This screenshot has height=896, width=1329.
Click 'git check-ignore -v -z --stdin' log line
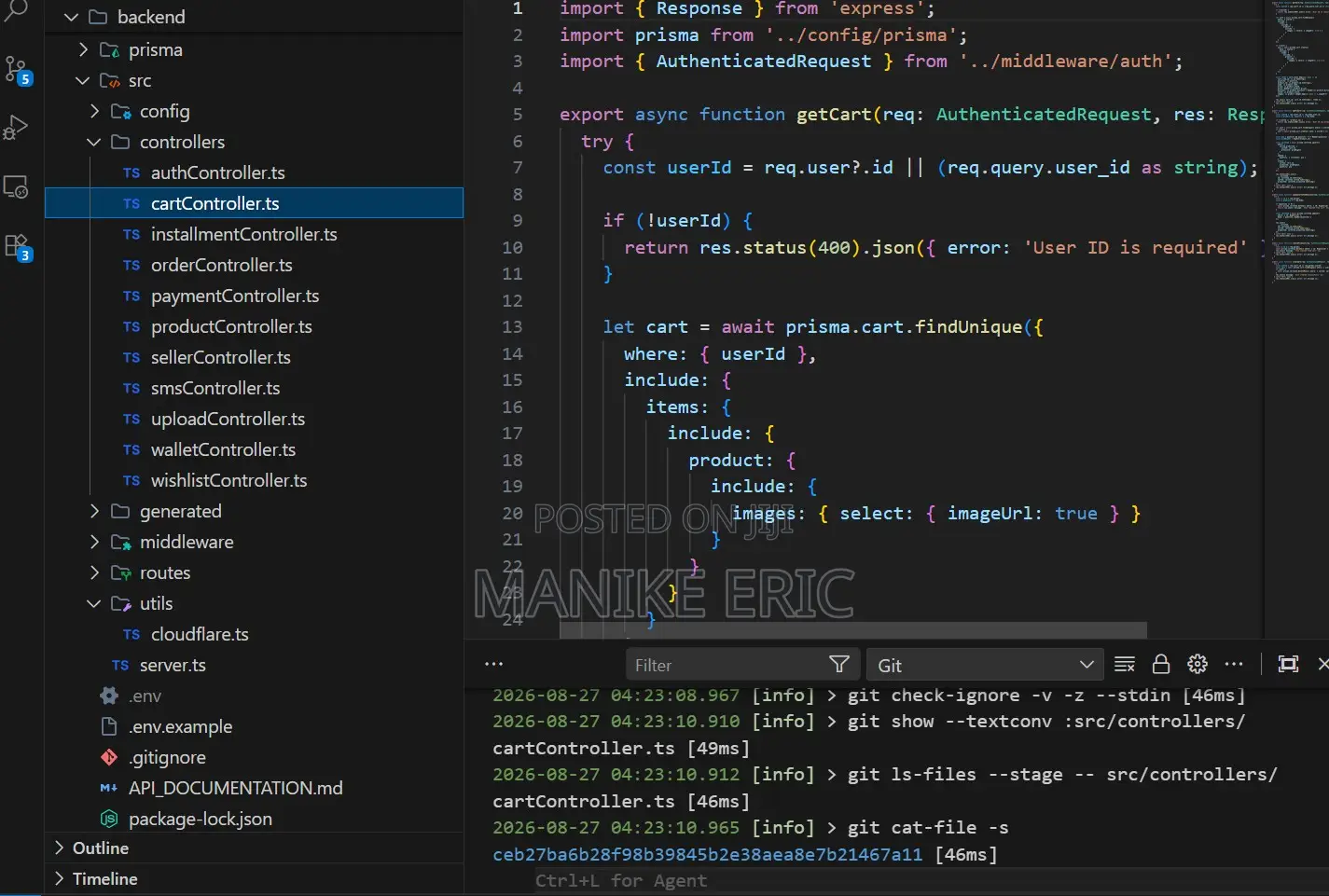(x=1008, y=695)
